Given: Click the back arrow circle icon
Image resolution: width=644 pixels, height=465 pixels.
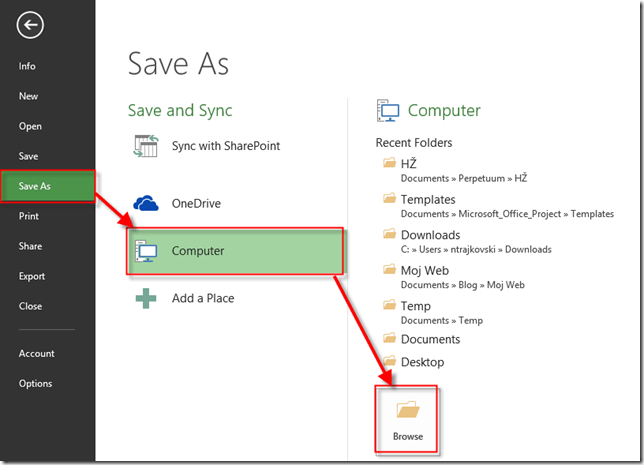Looking at the screenshot, I should coord(30,25).
